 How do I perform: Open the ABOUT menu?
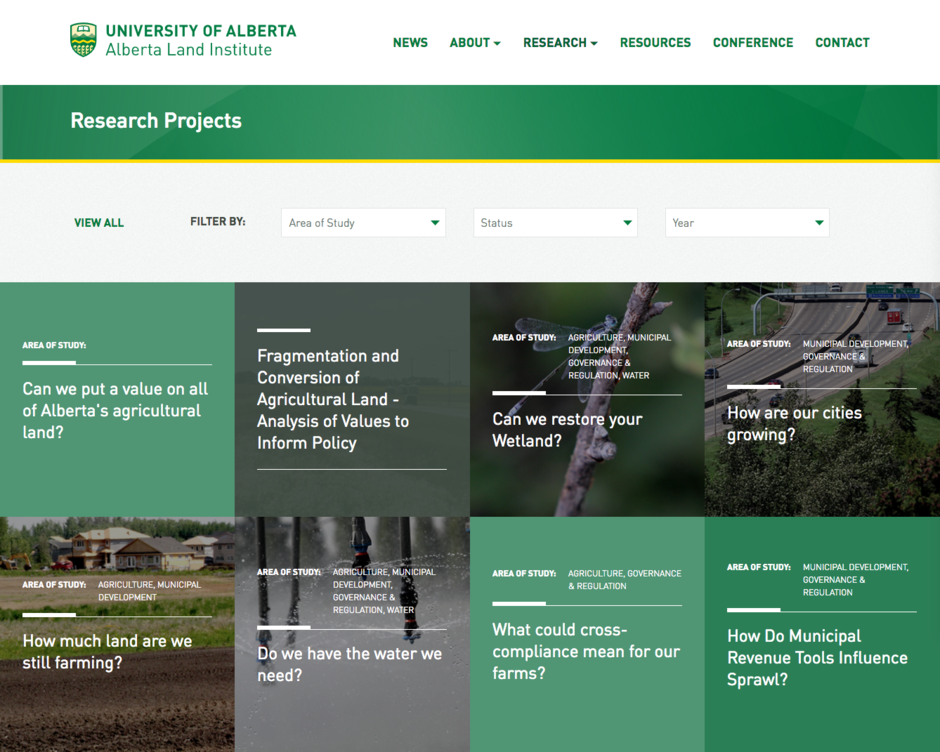[475, 43]
